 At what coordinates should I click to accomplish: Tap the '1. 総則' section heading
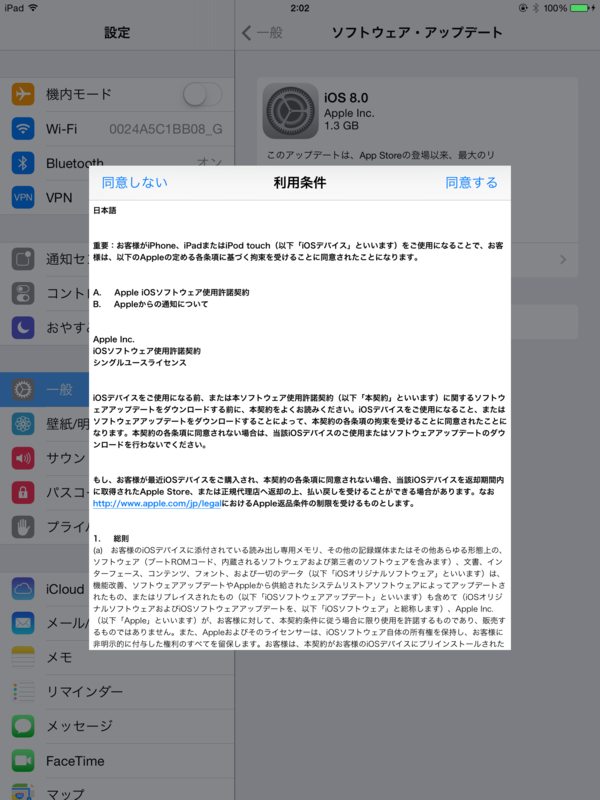coord(111,538)
